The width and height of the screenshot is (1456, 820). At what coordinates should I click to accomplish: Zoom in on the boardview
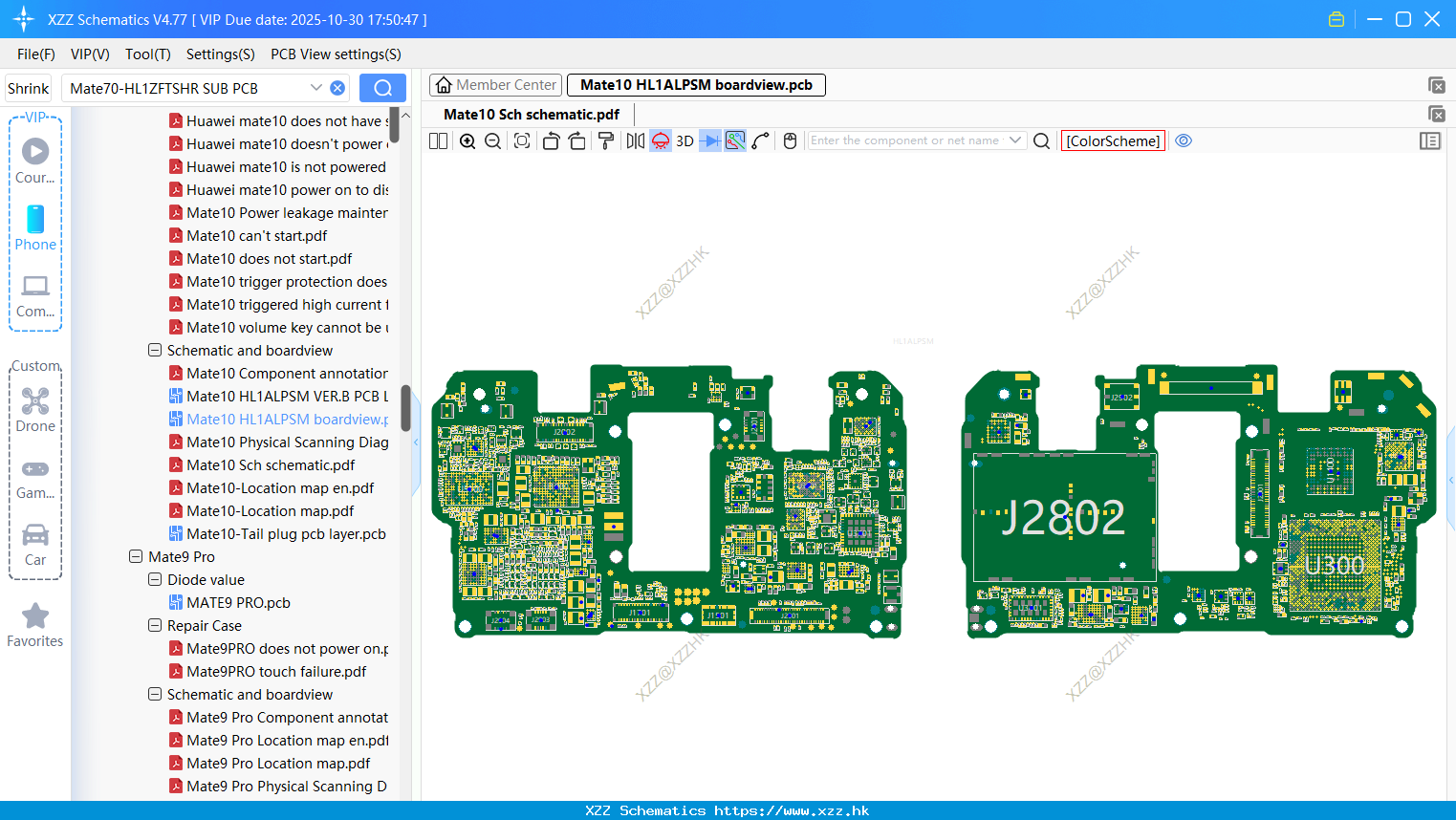[467, 140]
